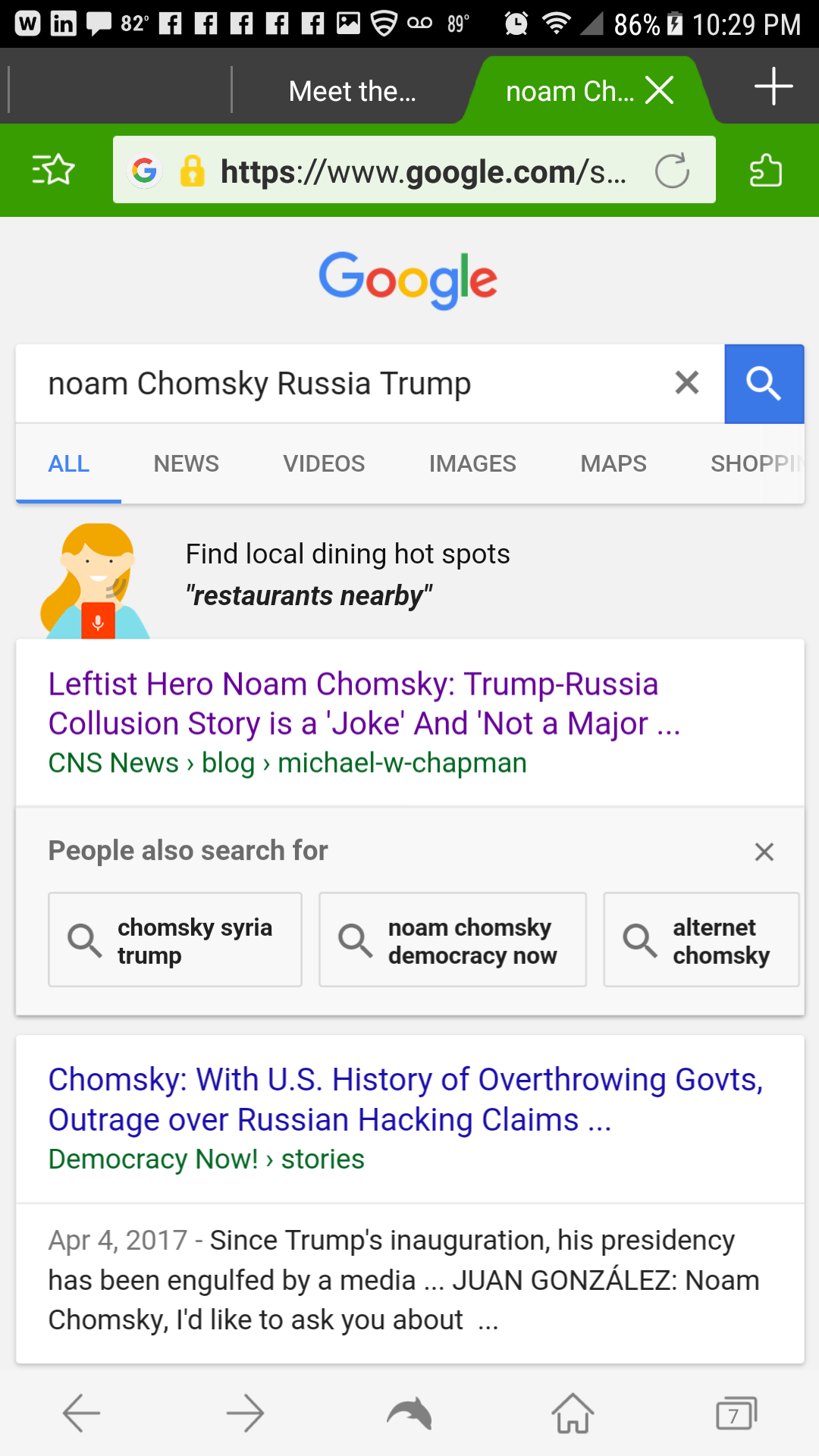
Task: Clear the search query with the X
Action: 686,383
